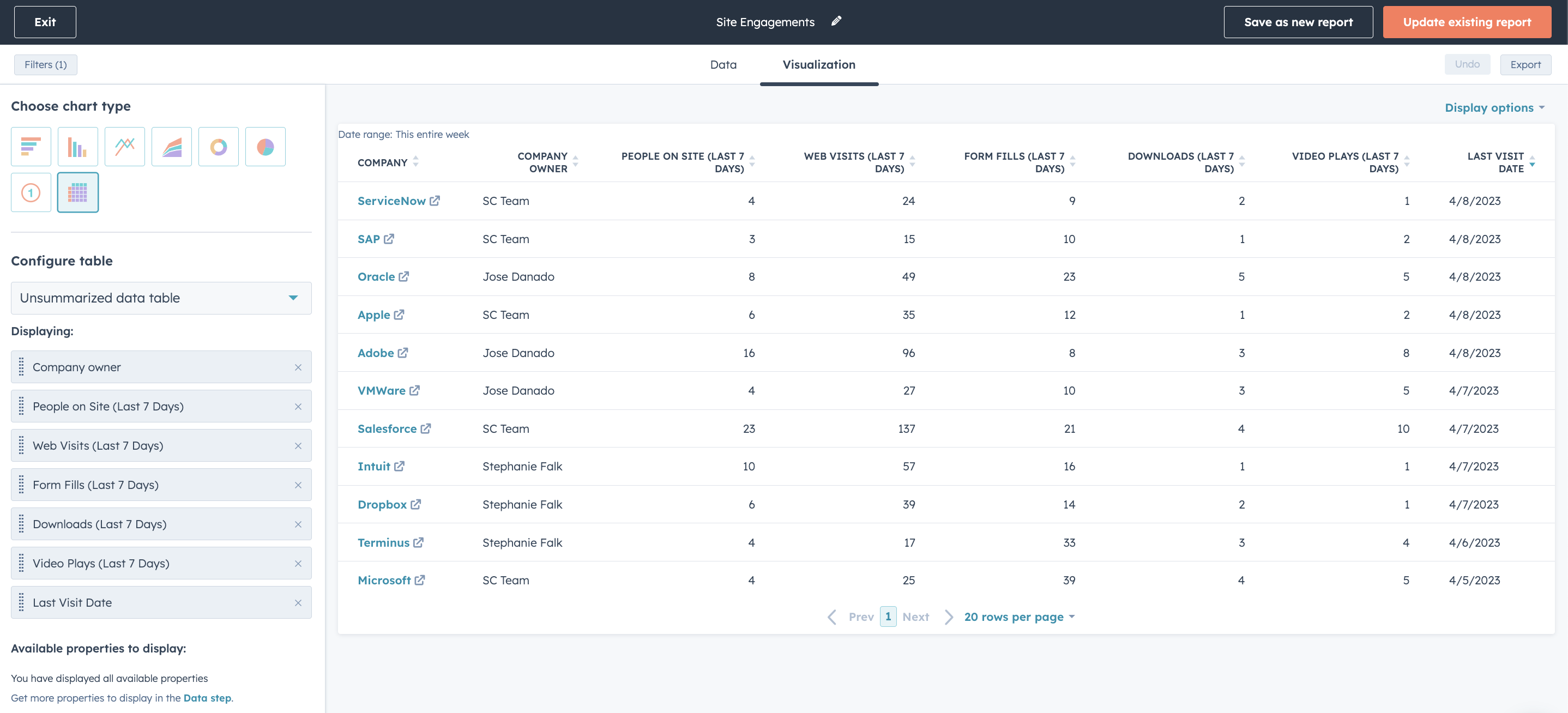1568x713 pixels.
Task: Remove Last Visit Date property
Action: pyautogui.click(x=298, y=603)
